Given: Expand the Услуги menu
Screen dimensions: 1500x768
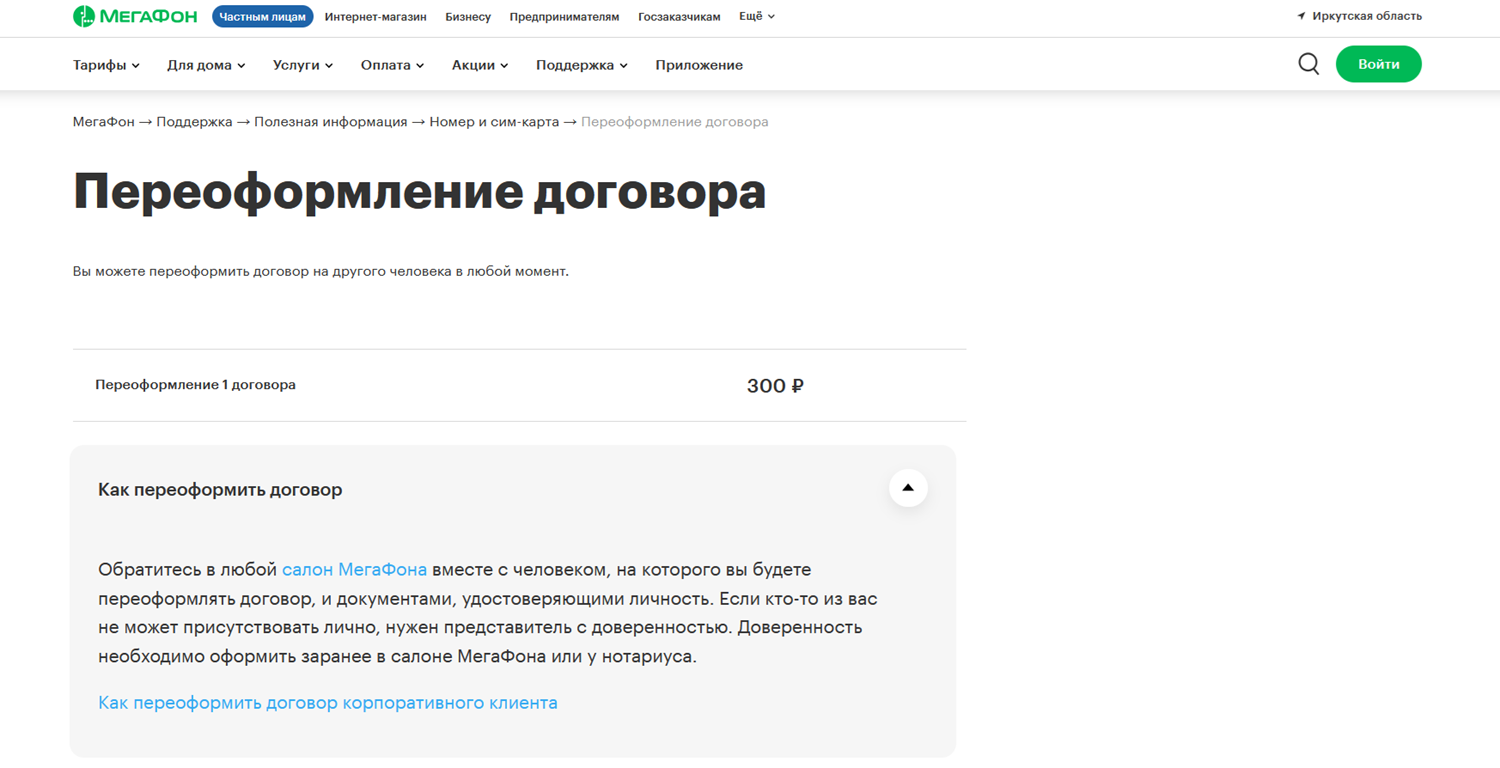Looking at the screenshot, I should pos(303,65).
